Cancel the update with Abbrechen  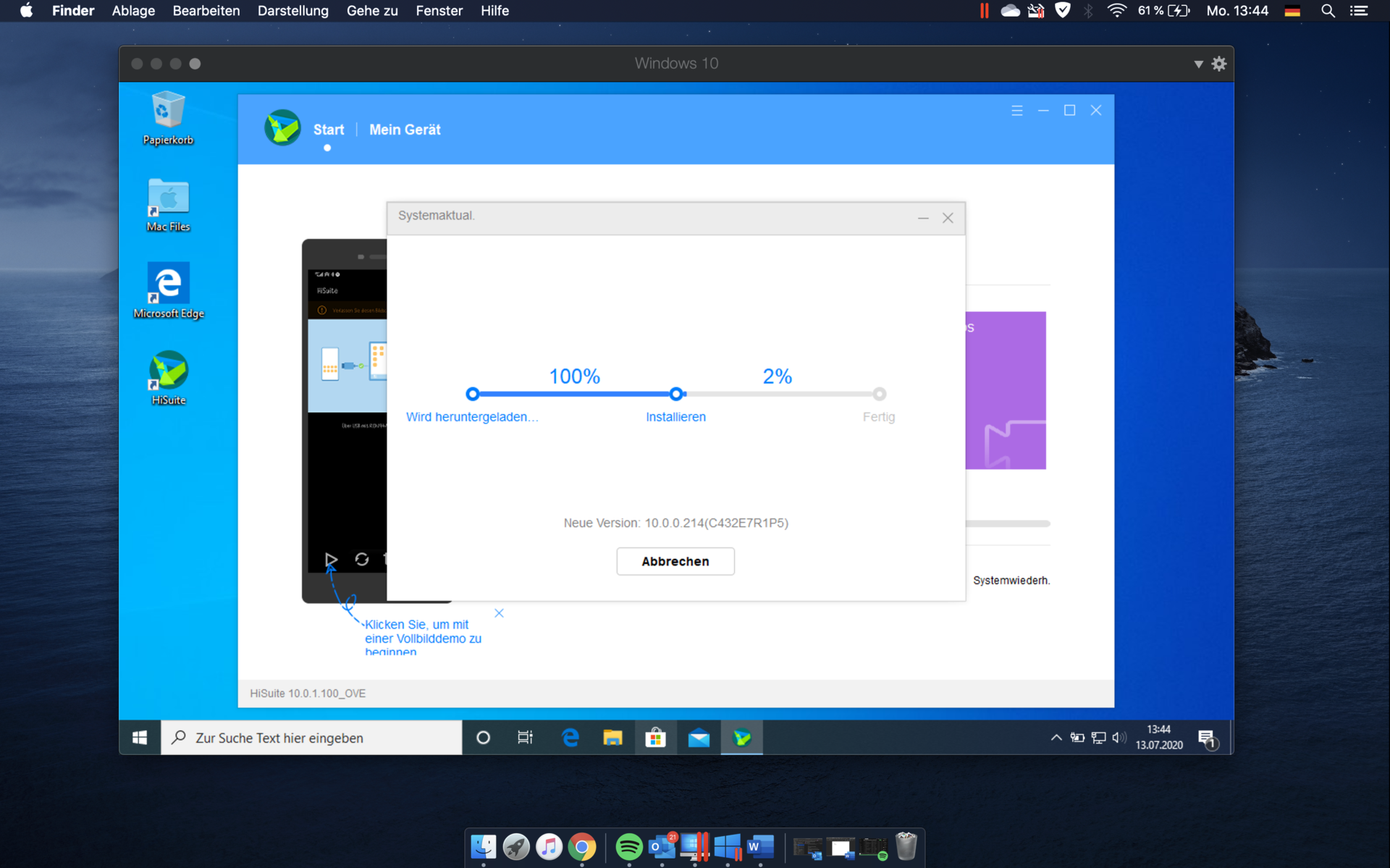pos(675,561)
